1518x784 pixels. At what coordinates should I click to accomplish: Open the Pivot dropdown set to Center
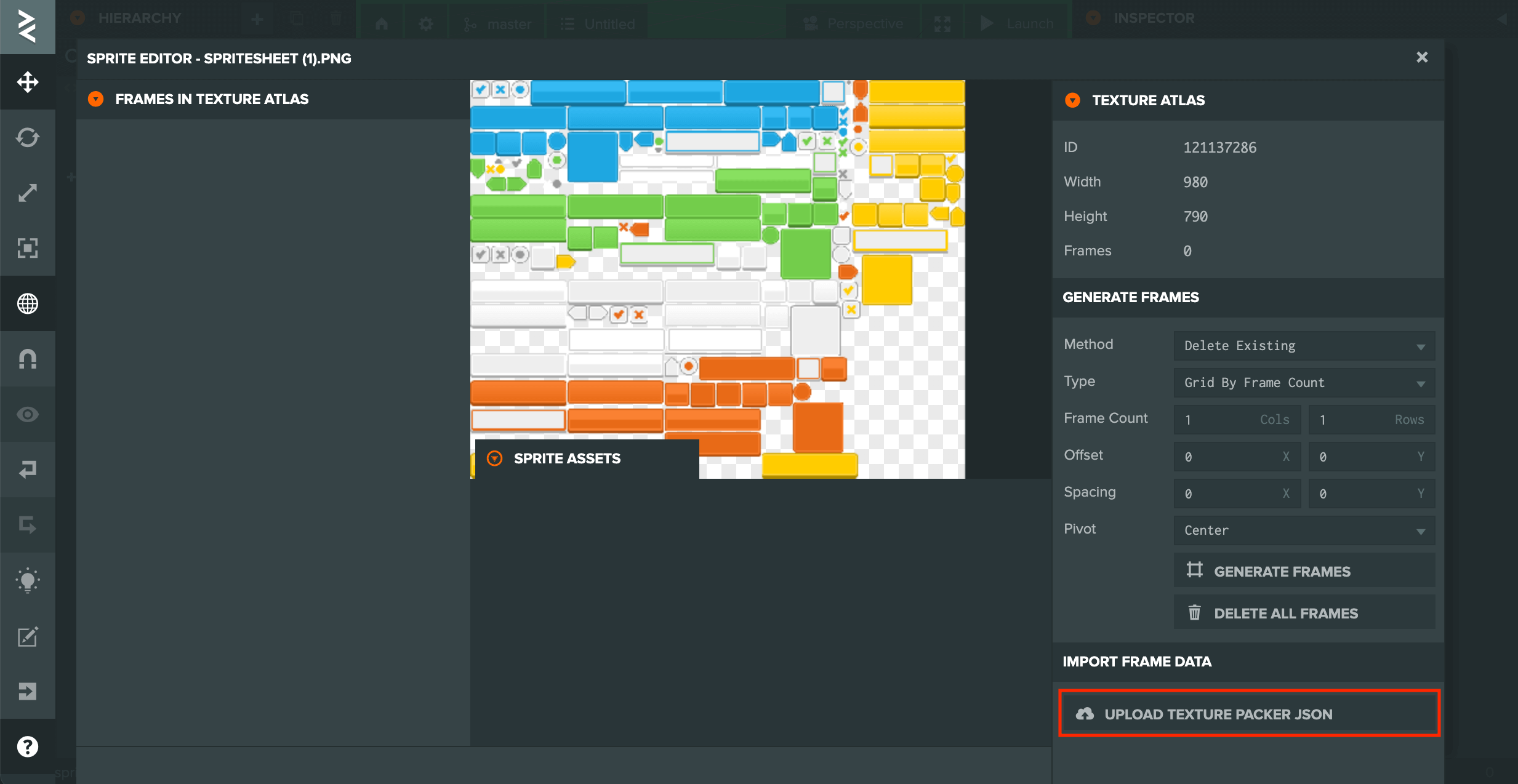(1304, 530)
